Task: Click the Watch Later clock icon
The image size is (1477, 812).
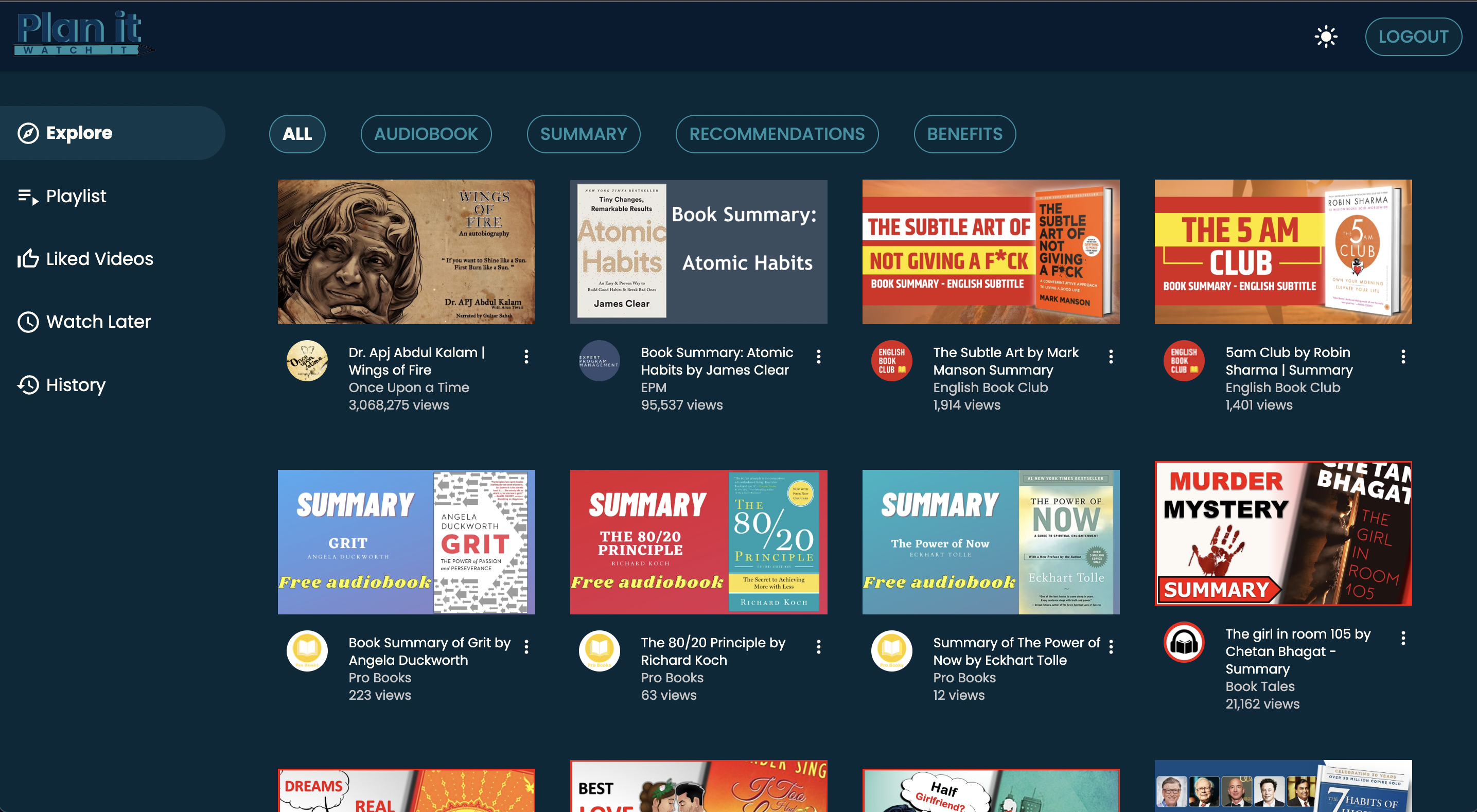Action: coord(28,322)
